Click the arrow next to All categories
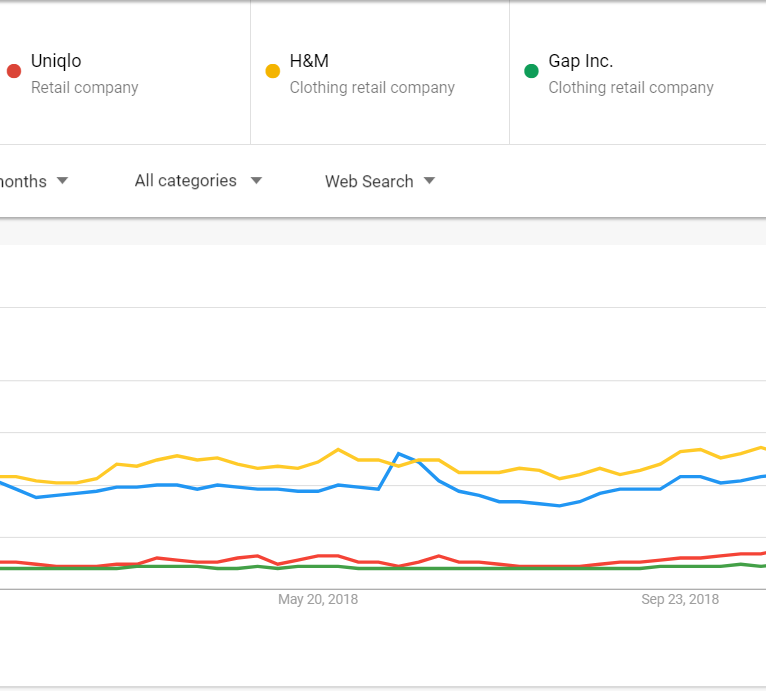Screen dimensions: 766x691 [256, 181]
